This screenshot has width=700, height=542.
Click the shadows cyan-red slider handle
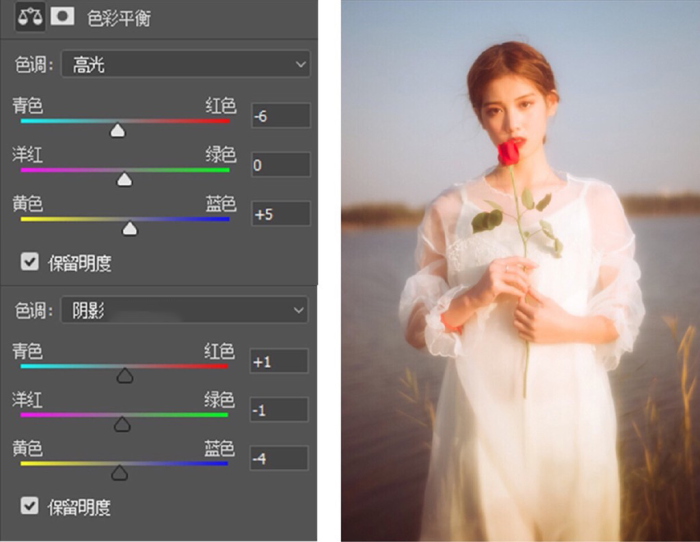coord(125,375)
